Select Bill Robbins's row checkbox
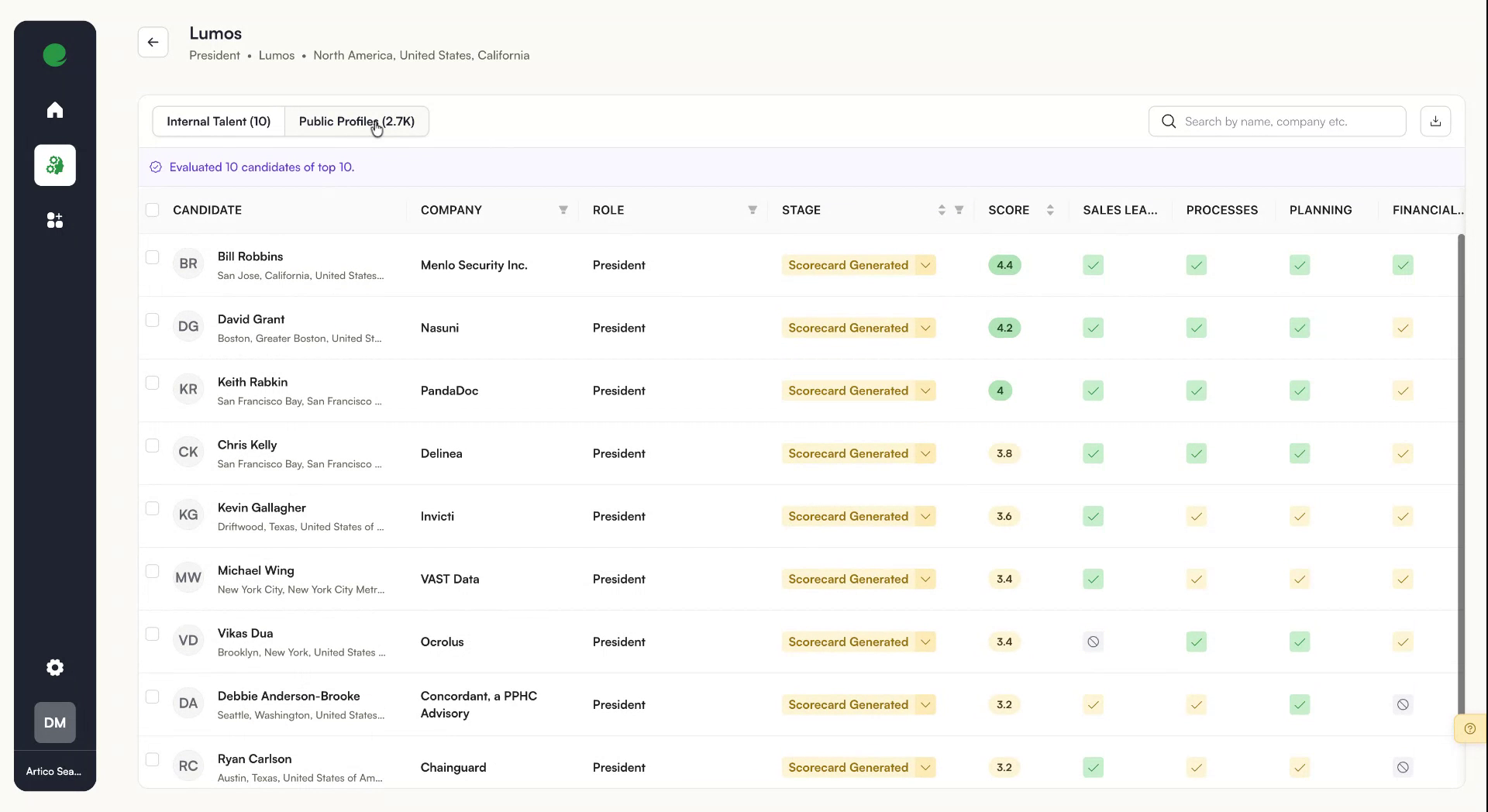The height and width of the screenshot is (812, 1488). click(153, 257)
